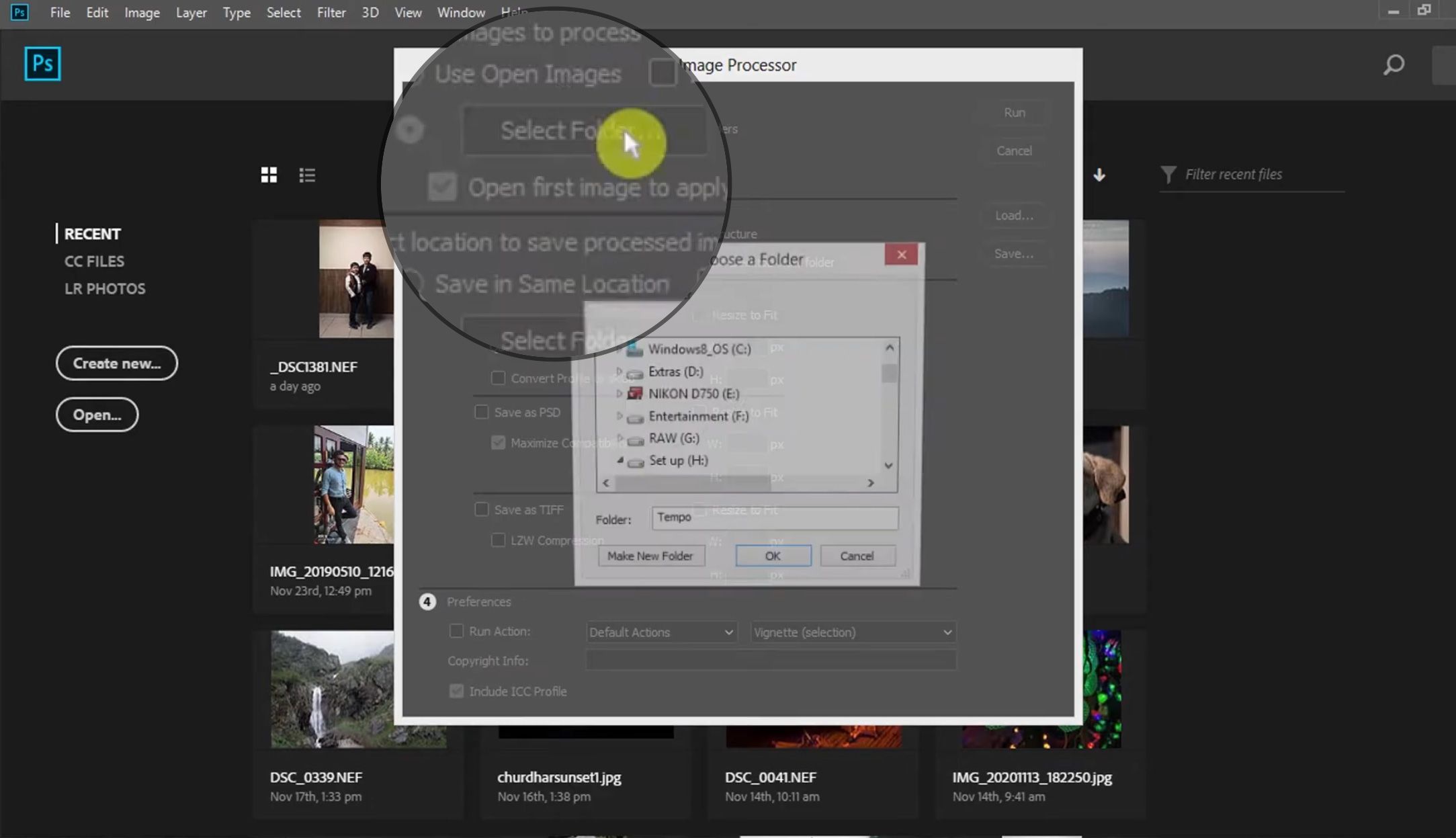Viewport: 1456px width, 838px height.
Task: Click the small Ps title bar icon
Action: coord(19,12)
